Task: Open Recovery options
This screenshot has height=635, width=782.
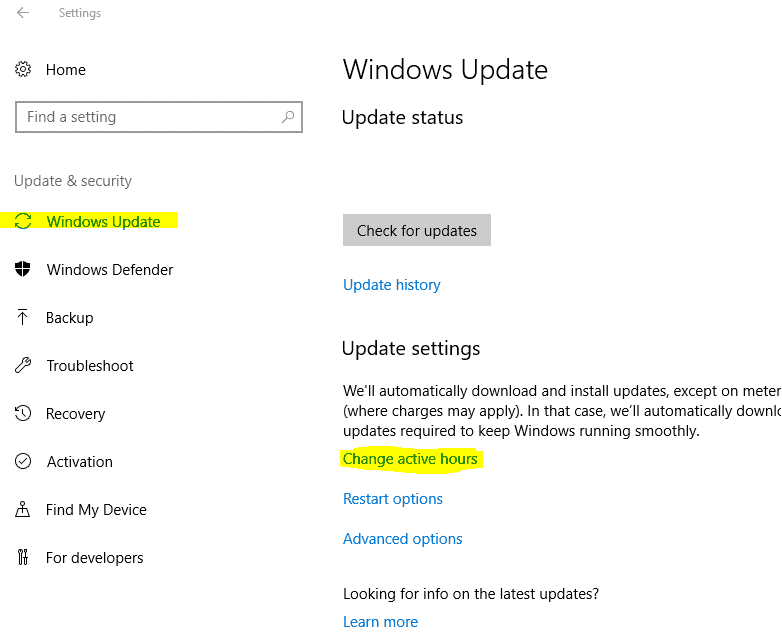Action: click(x=75, y=414)
